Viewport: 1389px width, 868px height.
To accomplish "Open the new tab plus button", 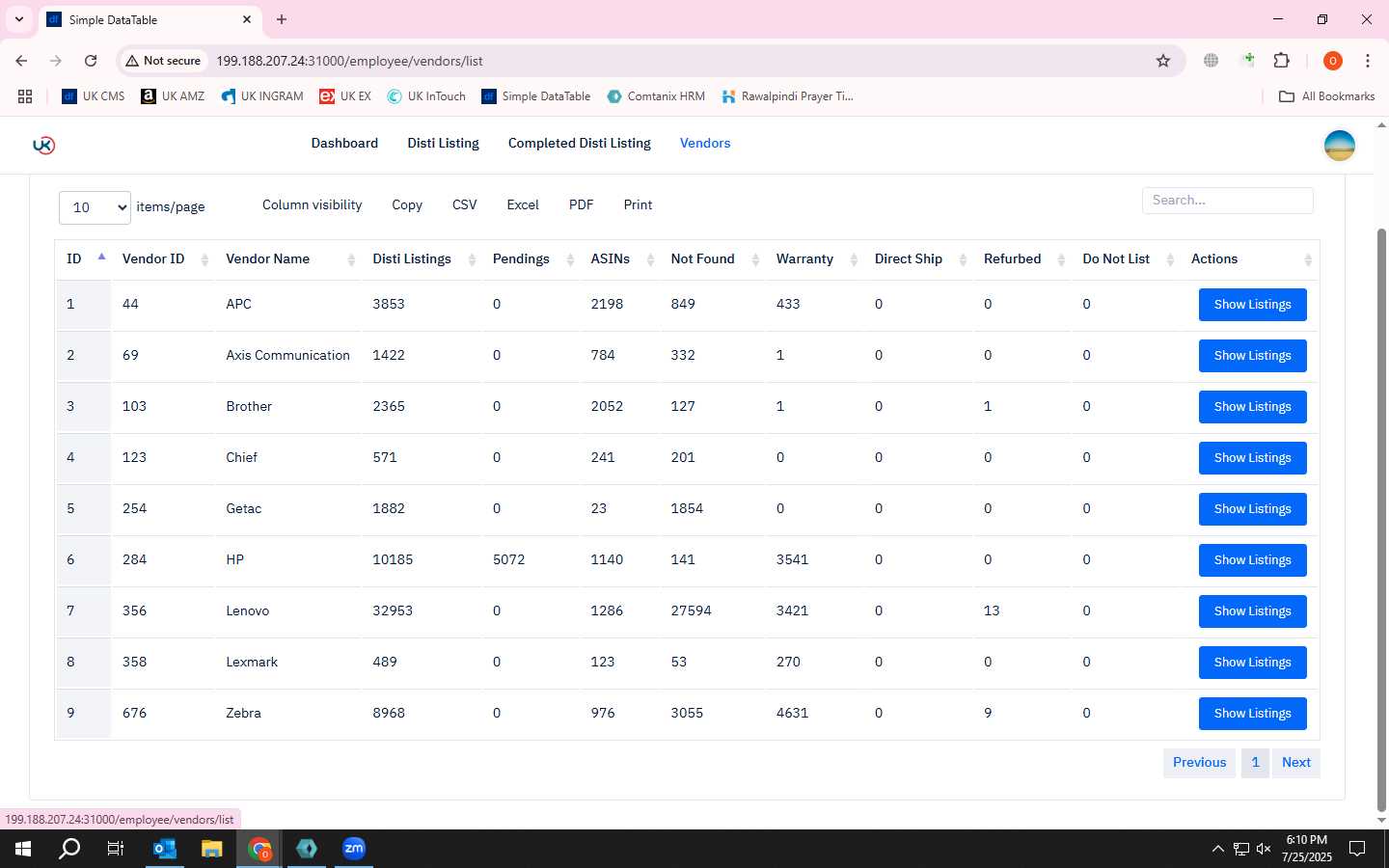I will click(x=282, y=19).
